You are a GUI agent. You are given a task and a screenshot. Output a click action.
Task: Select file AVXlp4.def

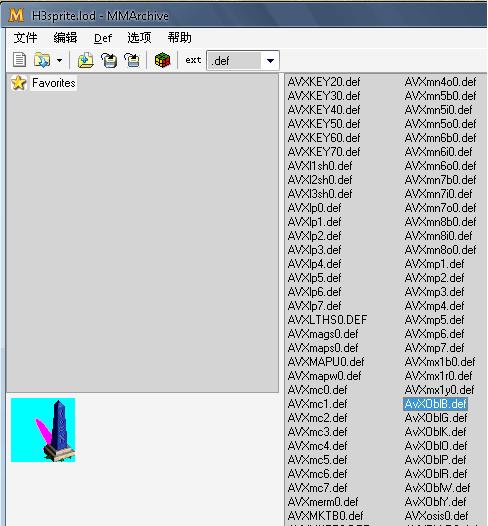[x=314, y=264]
